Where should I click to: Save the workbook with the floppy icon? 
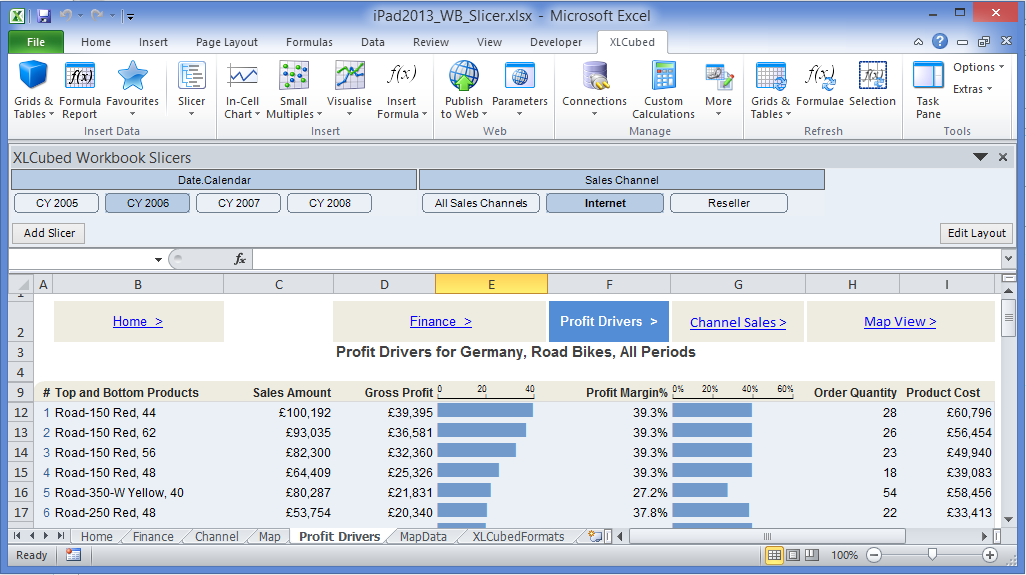pos(44,16)
